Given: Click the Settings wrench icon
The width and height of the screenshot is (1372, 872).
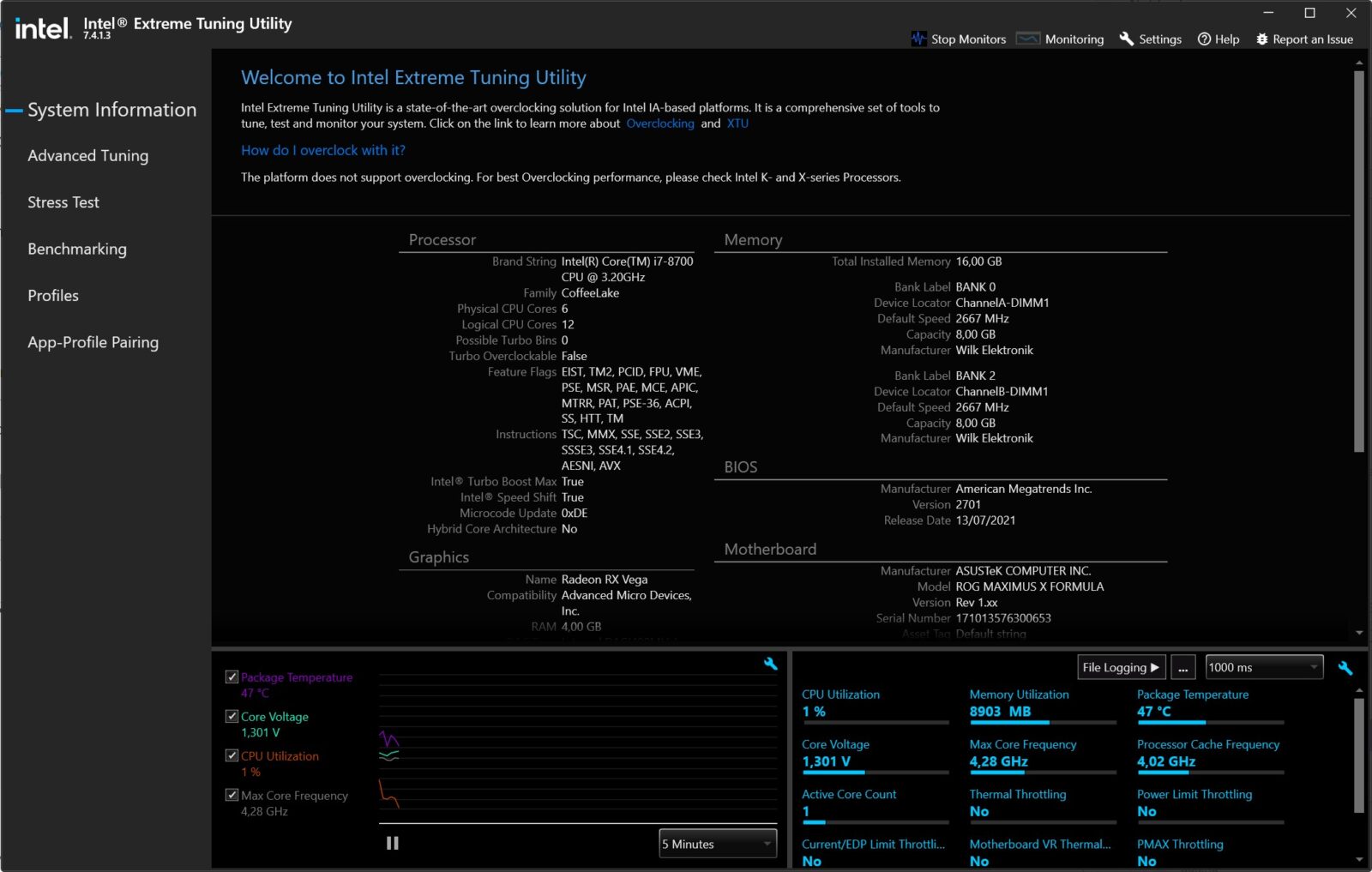Looking at the screenshot, I should (1126, 39).
